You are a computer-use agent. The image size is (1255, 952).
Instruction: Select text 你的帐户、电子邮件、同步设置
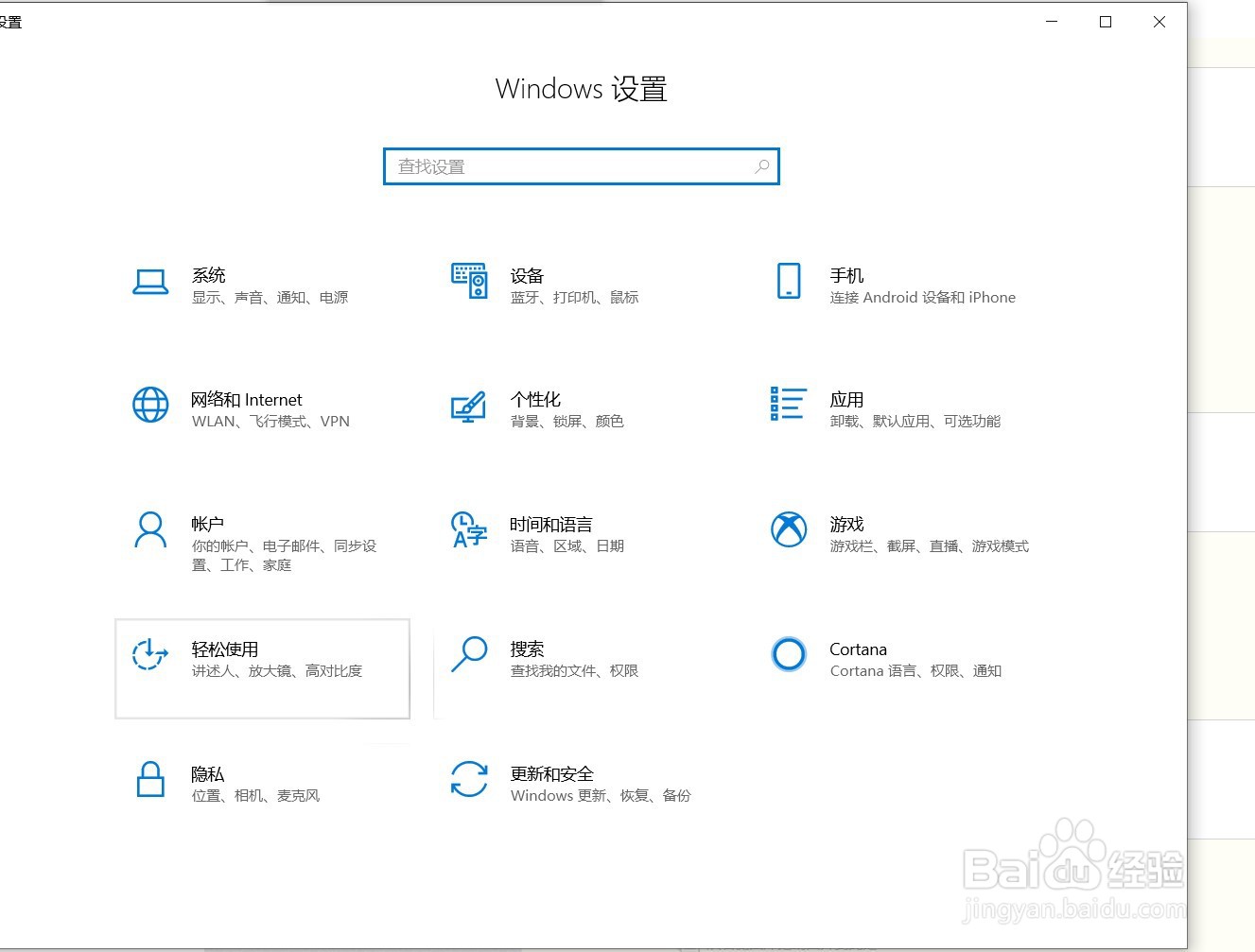(285, 556)
